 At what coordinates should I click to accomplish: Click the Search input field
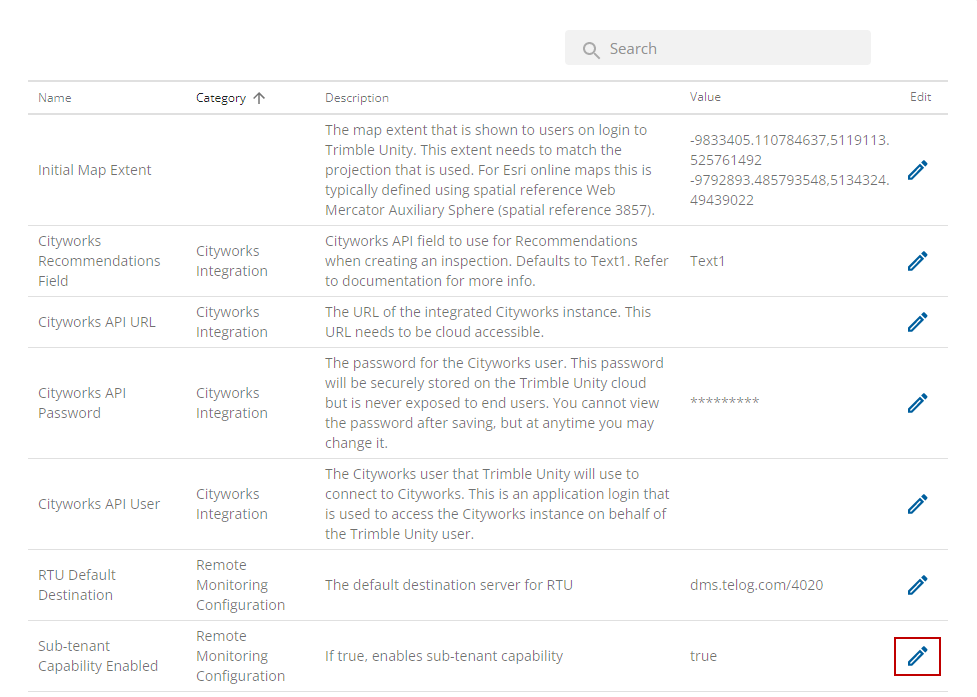pyautogui.click(x=718, y=48)
